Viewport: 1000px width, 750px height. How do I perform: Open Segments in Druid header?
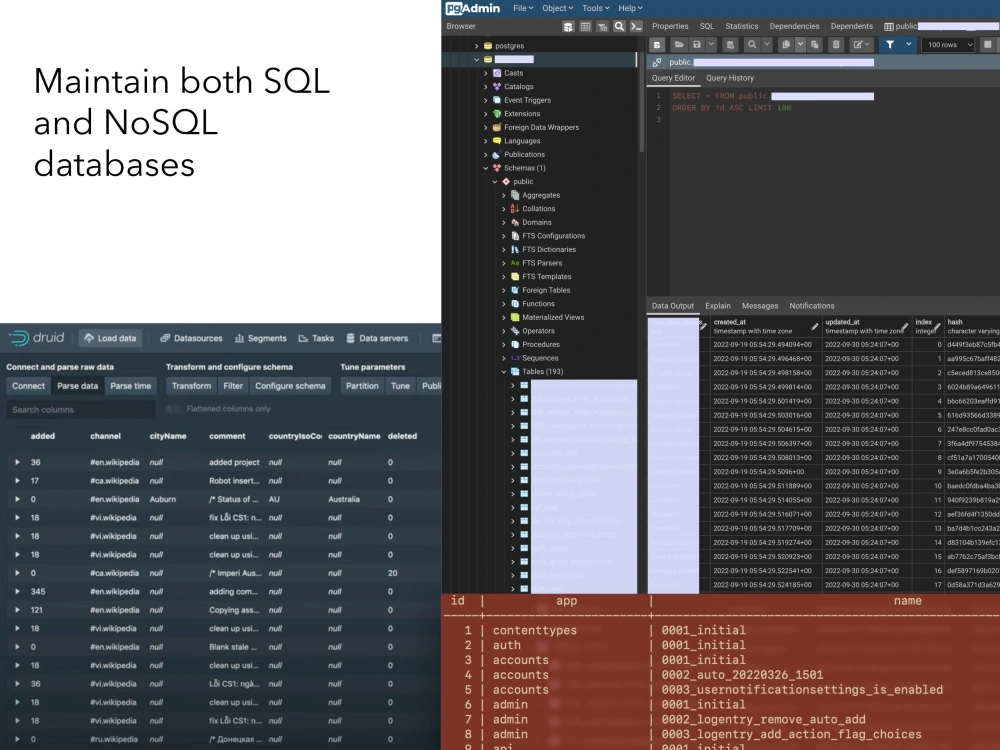[x=261, y=338]
